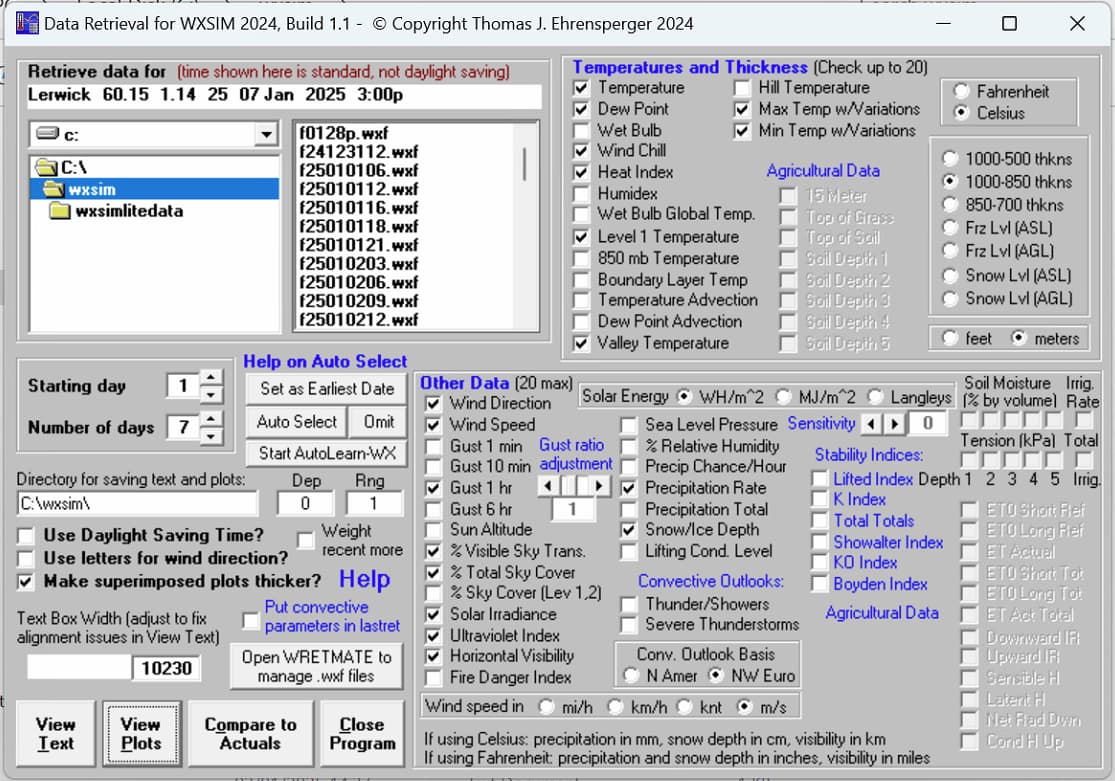The height and width of the screenshot is (781, 1115).
Task: Select Fahrenheit temperature units
Action: [x=961, y=91]
